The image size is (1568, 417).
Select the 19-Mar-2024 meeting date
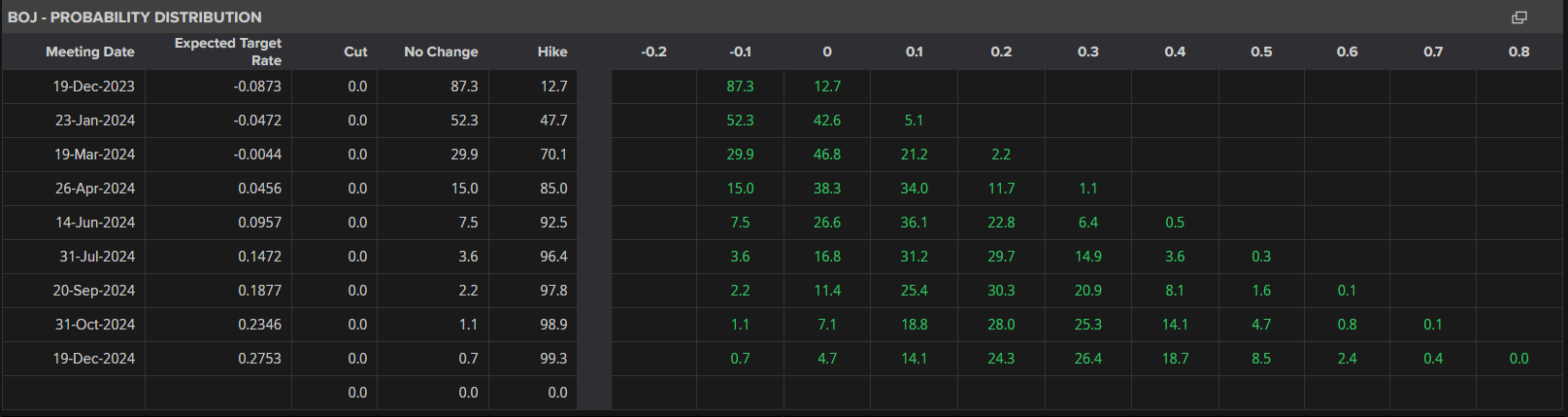(x=94, y=155)
